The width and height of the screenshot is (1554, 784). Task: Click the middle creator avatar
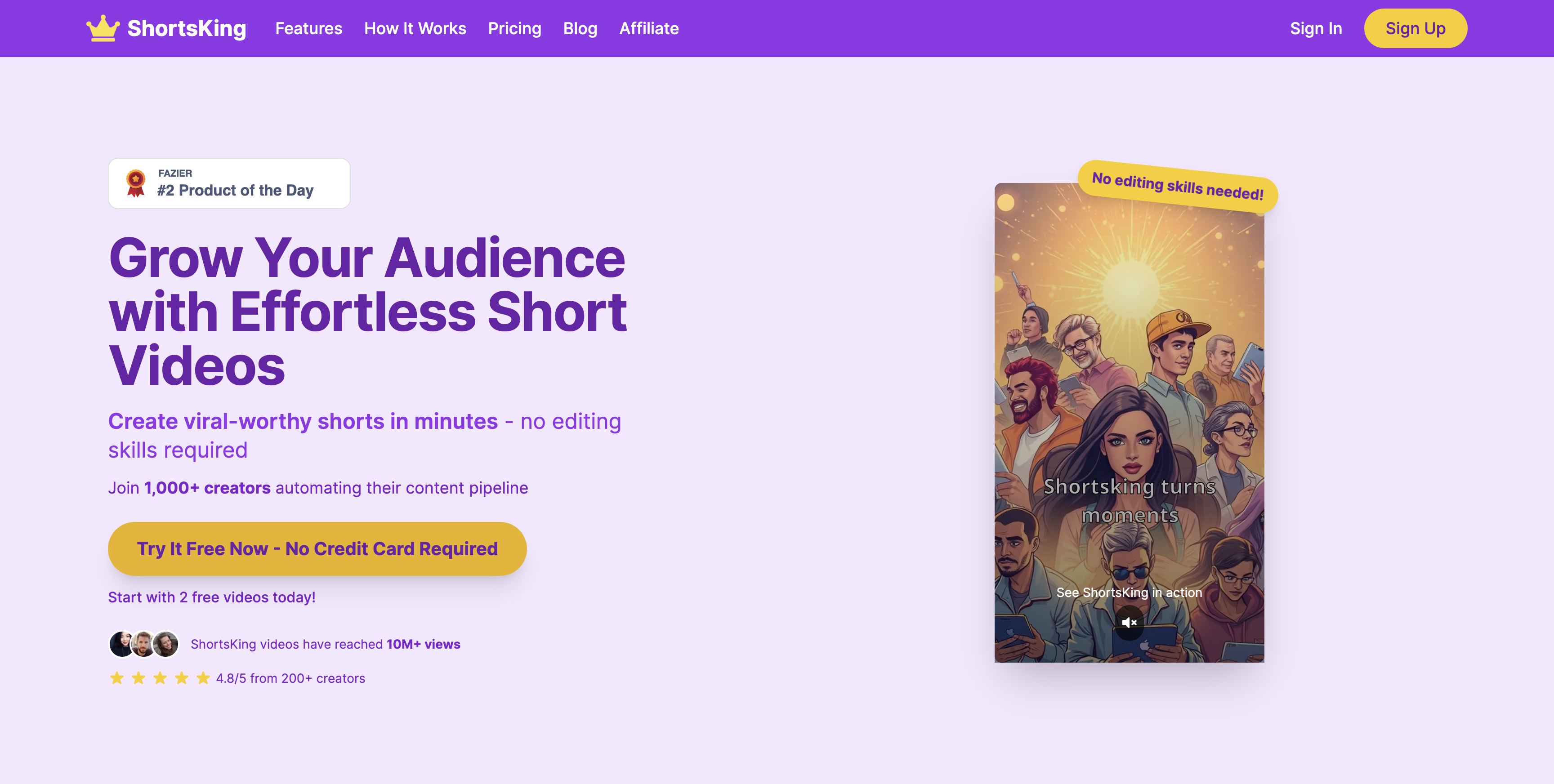(x=143, y=644)
